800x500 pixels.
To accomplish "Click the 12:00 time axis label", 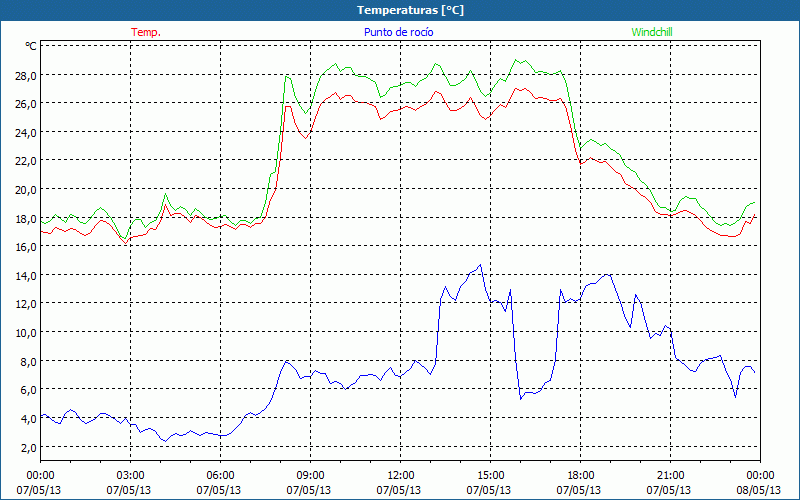I will tap(401, 476).
